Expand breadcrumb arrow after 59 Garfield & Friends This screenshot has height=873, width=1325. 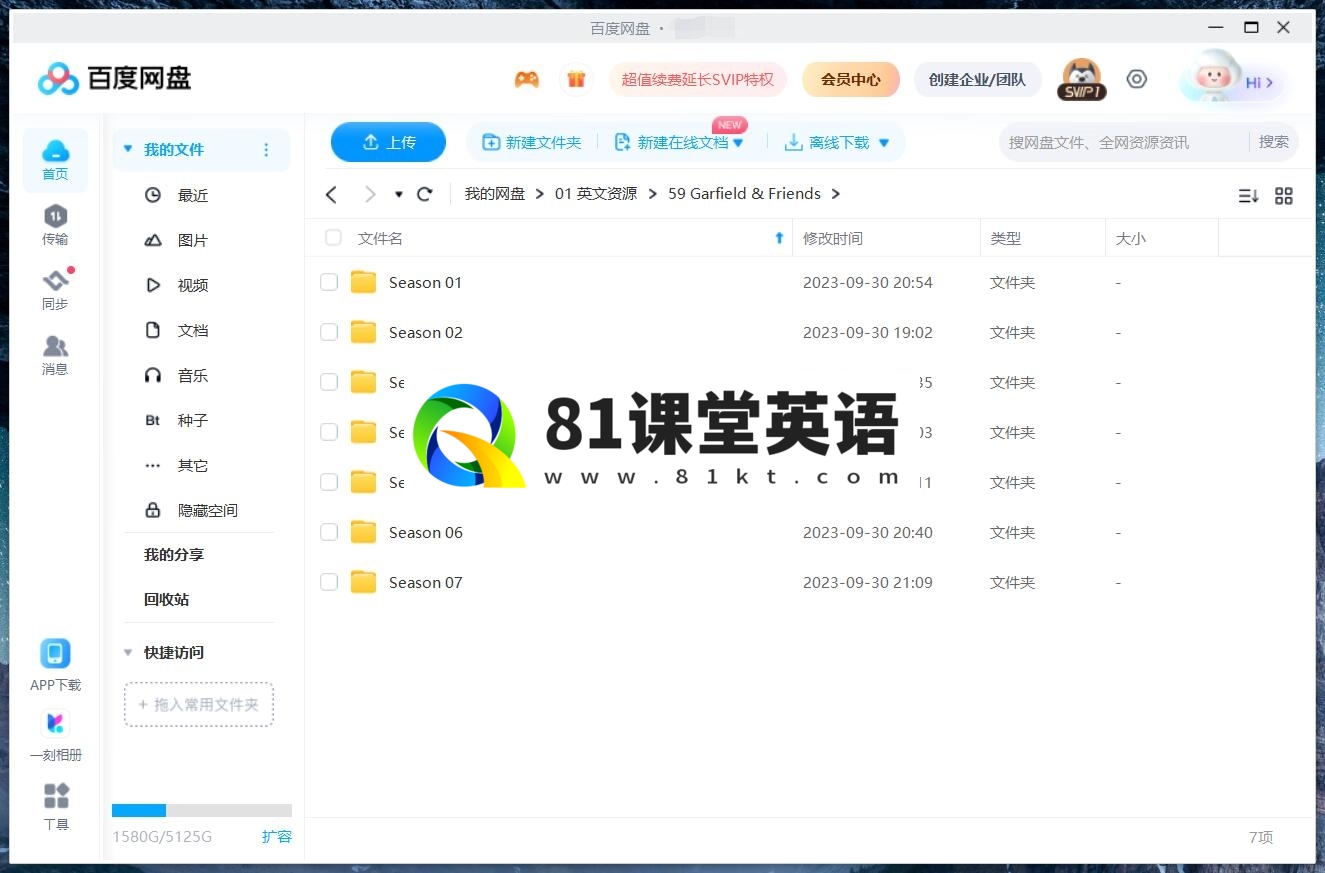(835, 194)
